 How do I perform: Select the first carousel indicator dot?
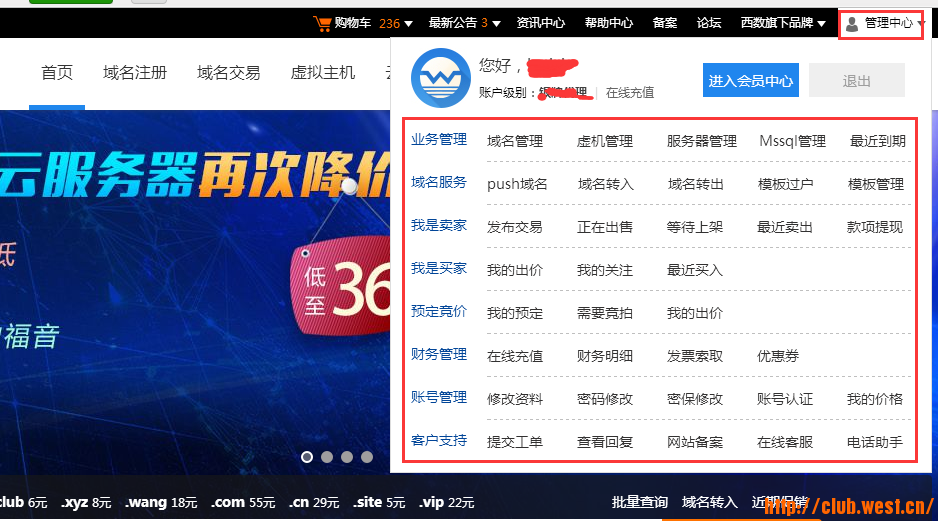pos(307,457)
